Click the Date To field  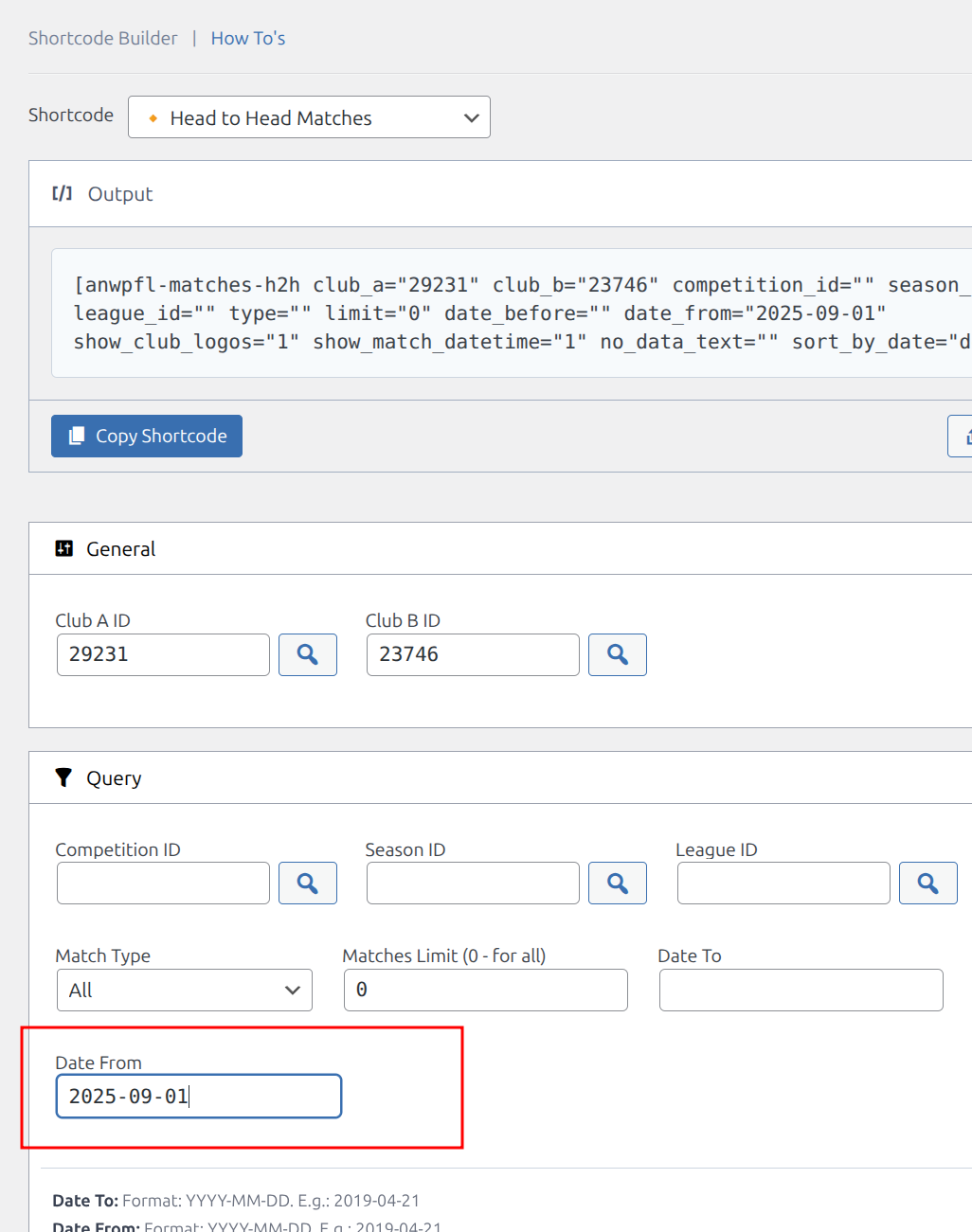click(801, 990)
